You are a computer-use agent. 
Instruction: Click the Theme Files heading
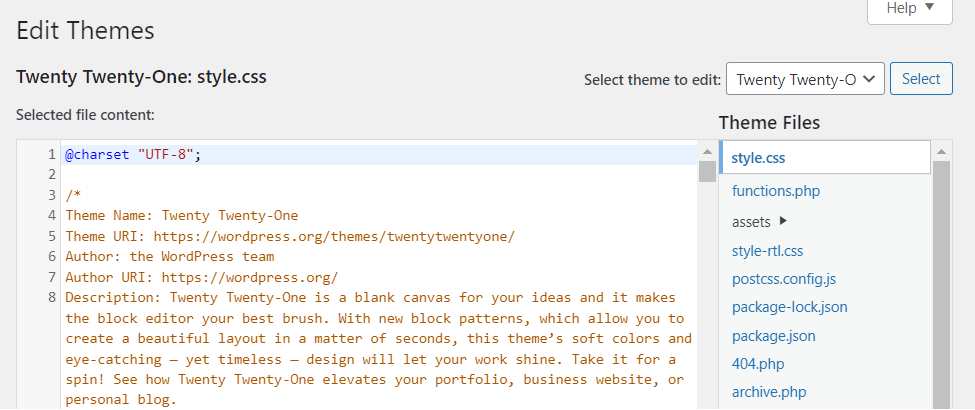[x=769, y=123]
